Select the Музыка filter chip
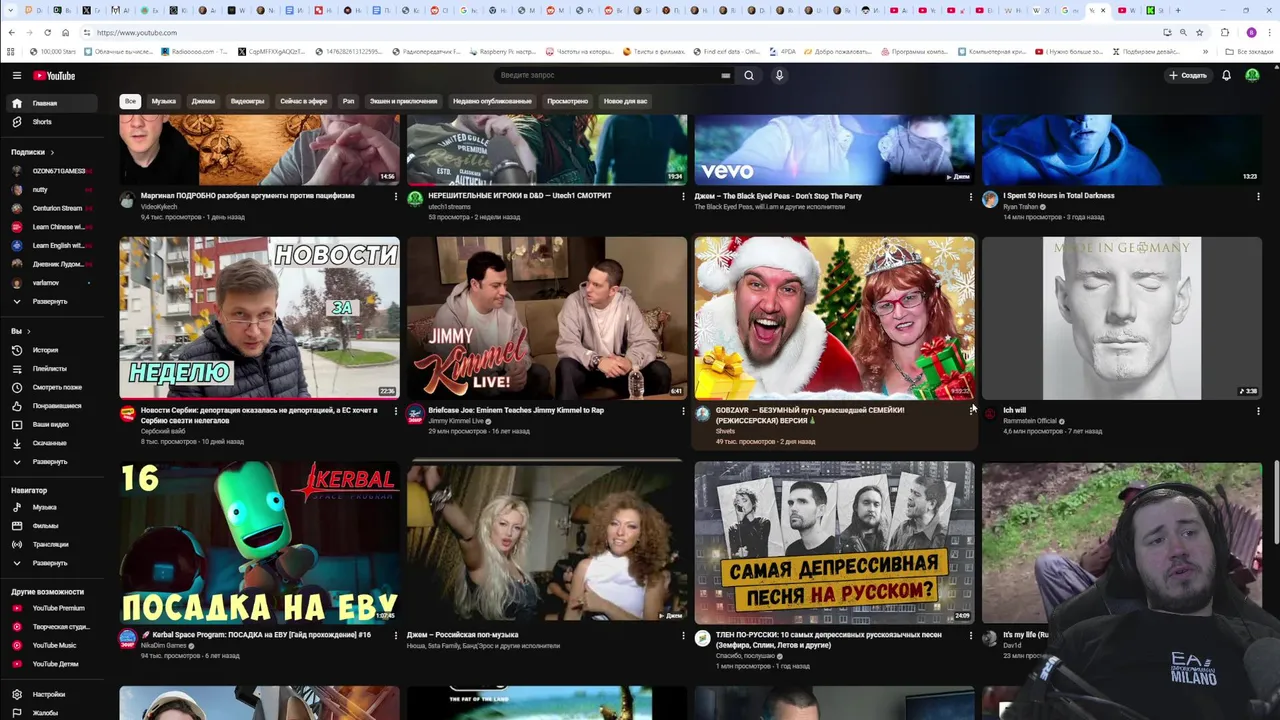 coord(164,101)
